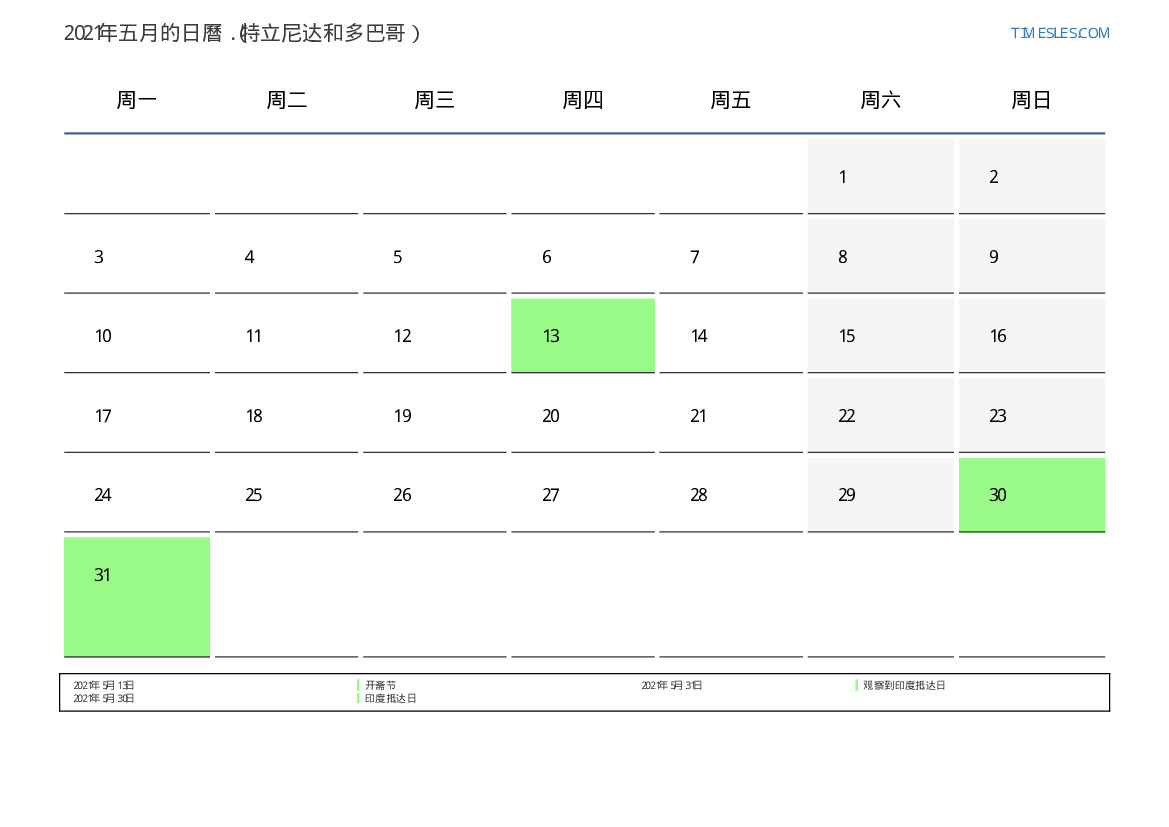The image size is (1169, 827).
Task: Click on date 21 in the calendar
Action: pyautogui.click(x=731, y=415)
